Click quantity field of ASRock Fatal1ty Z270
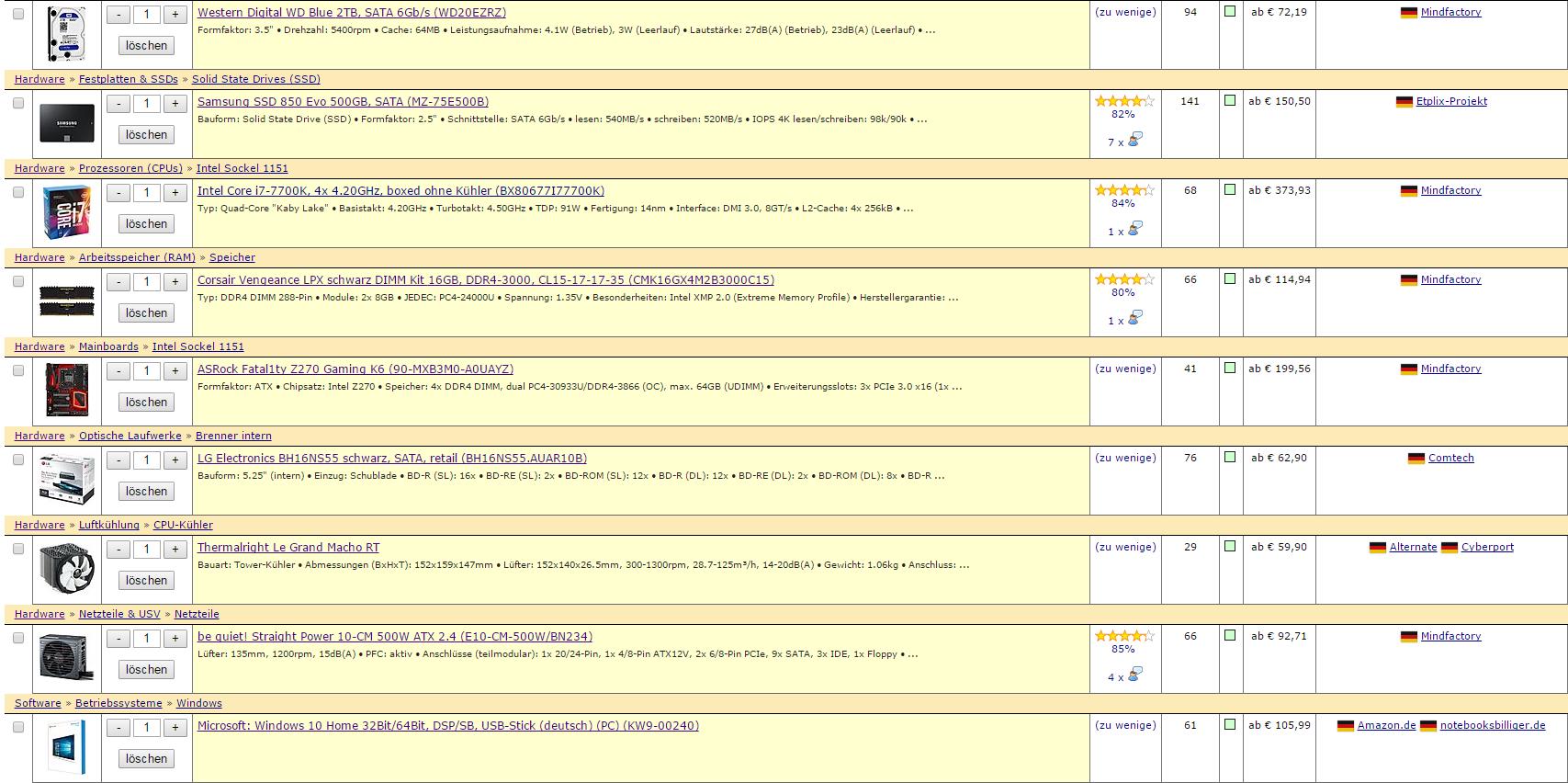The image size is (1568, 783). (147, 371)
